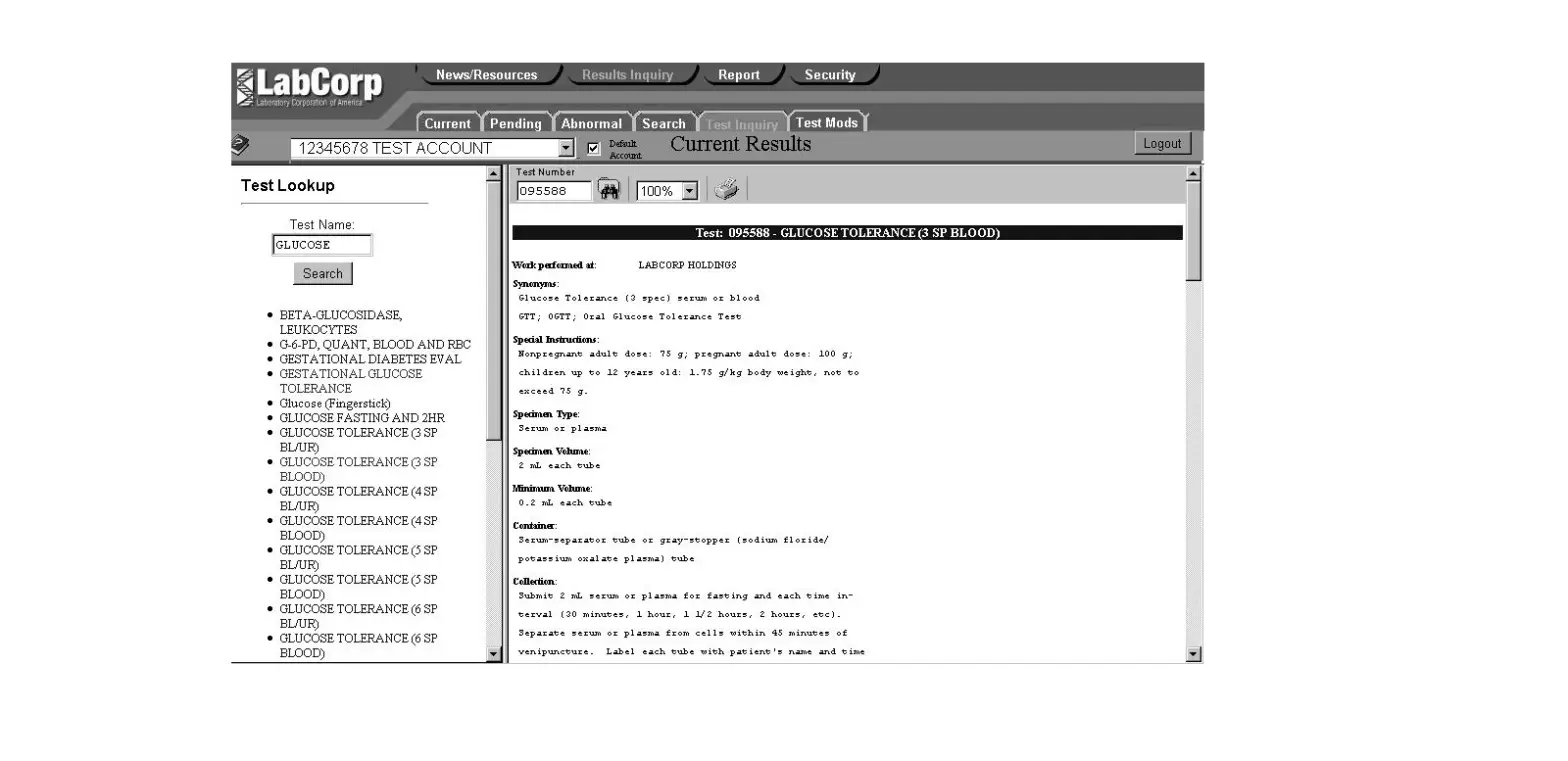Open the News/Resources menu
1568x761 pixels.
[486, 75]
